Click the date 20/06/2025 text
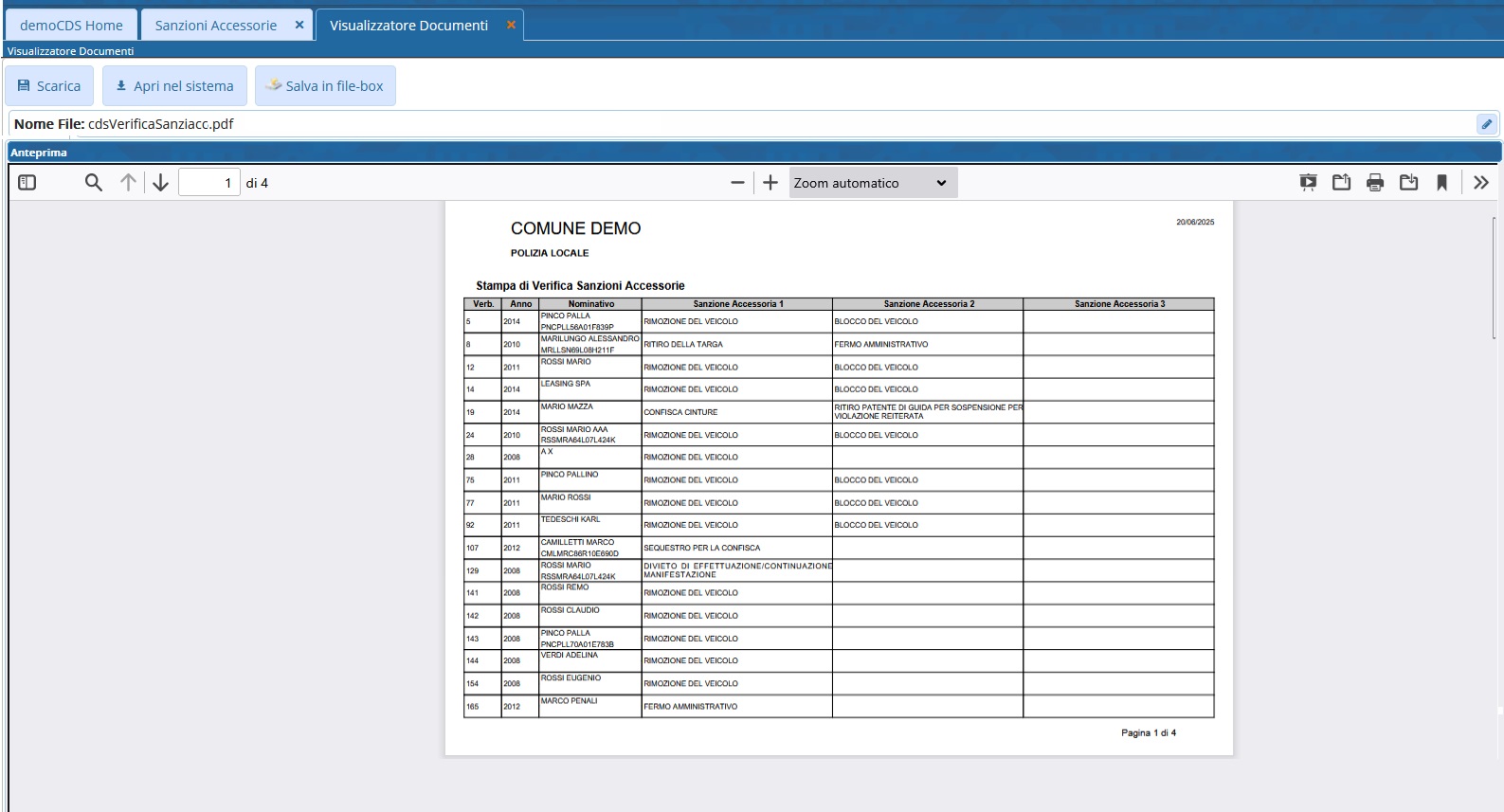Image resolution: width=1504 pixels, height=812 pixels. (x=1195, y=222)
